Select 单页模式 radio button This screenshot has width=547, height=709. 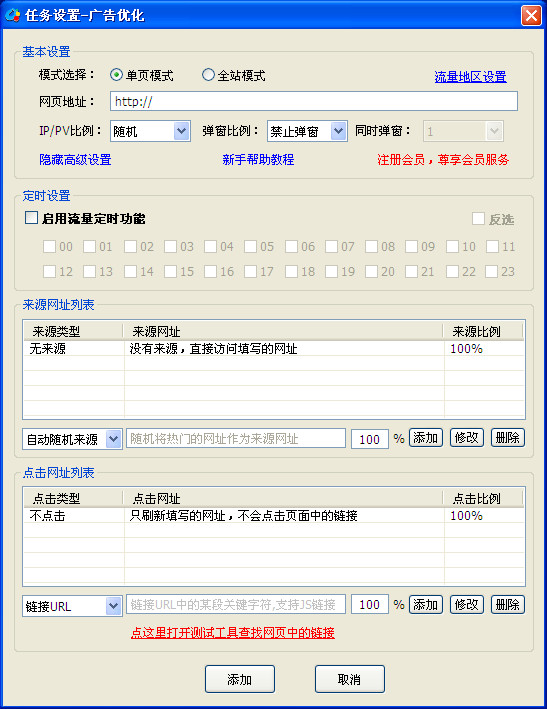coord(116,75)
